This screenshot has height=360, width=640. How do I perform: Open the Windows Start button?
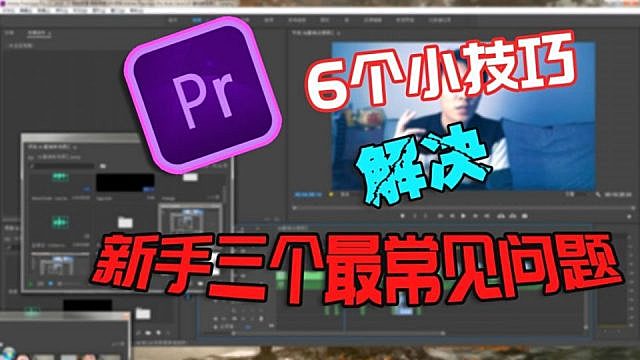pos(8,354)
